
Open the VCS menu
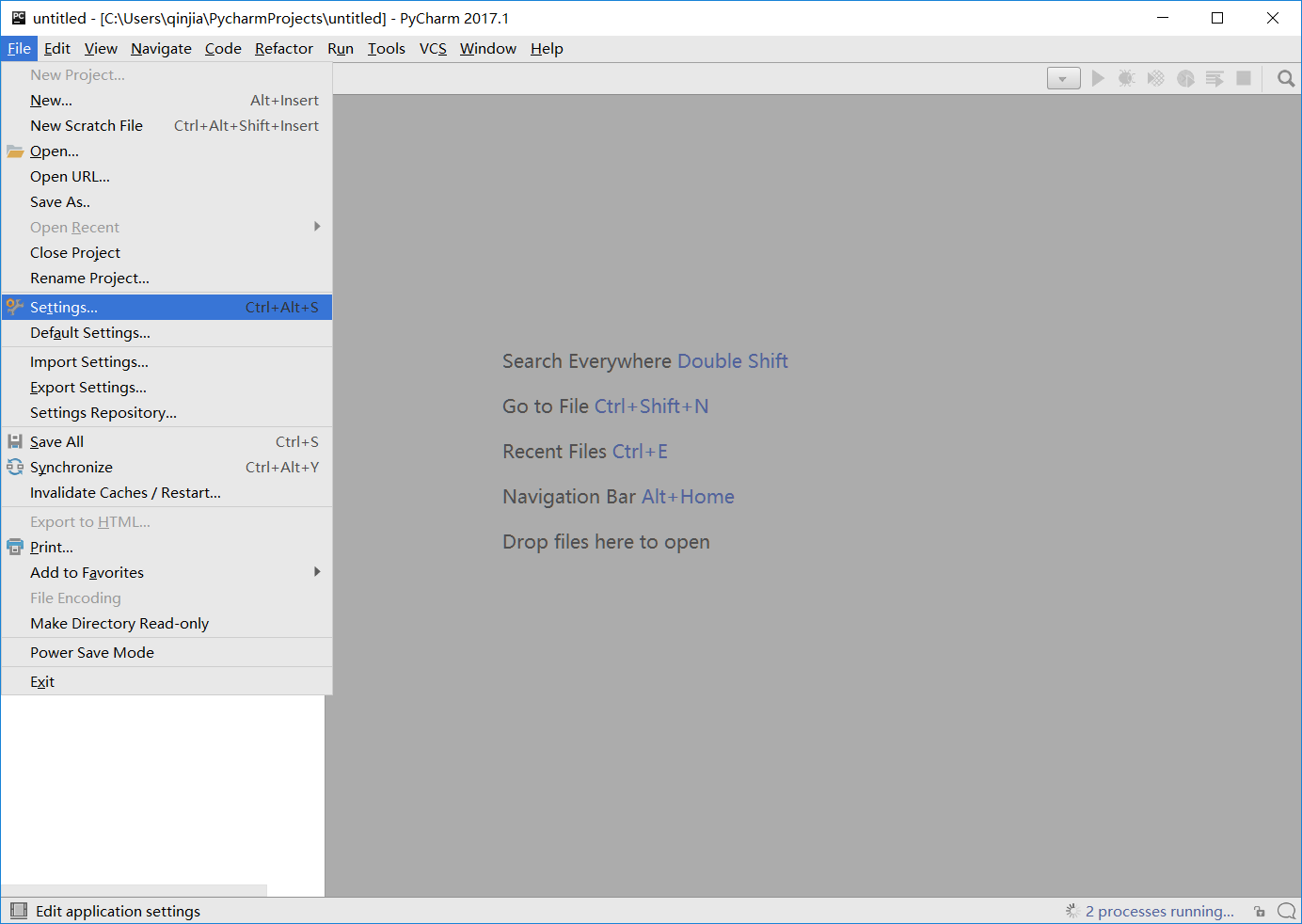[433, 48]
